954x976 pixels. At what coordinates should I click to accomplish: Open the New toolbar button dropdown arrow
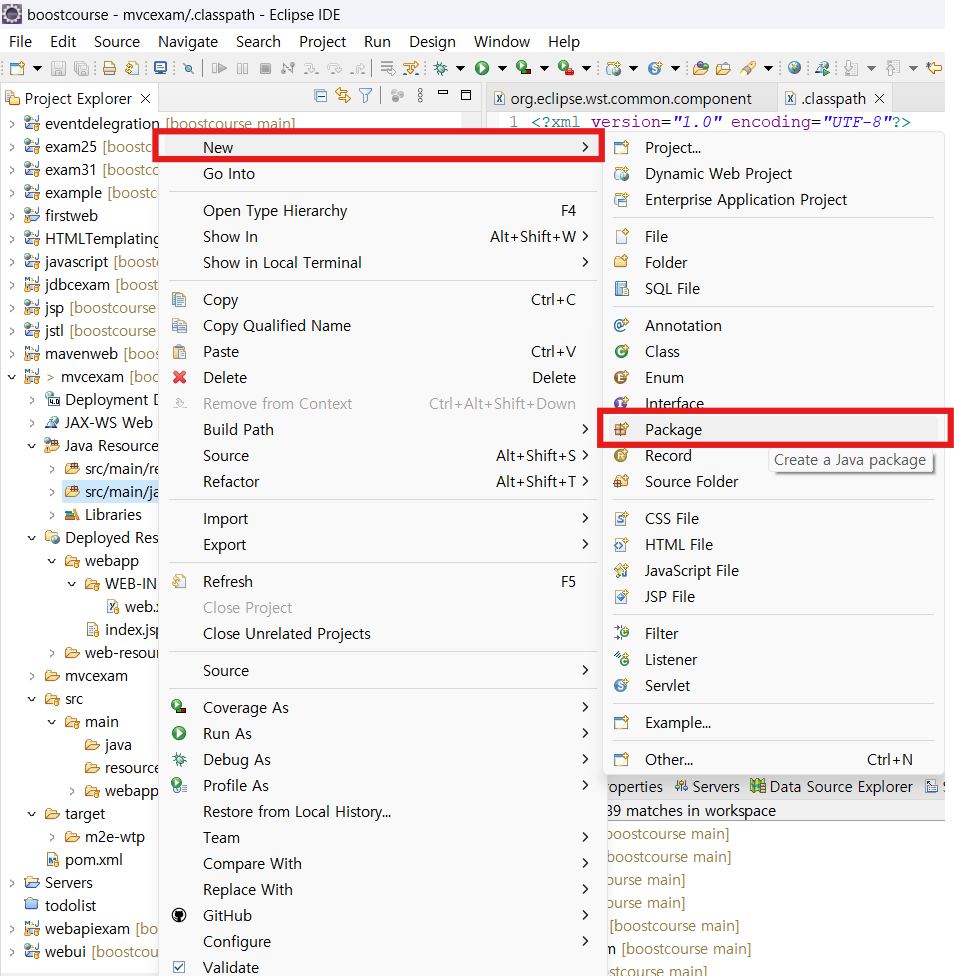coord(37,68)
